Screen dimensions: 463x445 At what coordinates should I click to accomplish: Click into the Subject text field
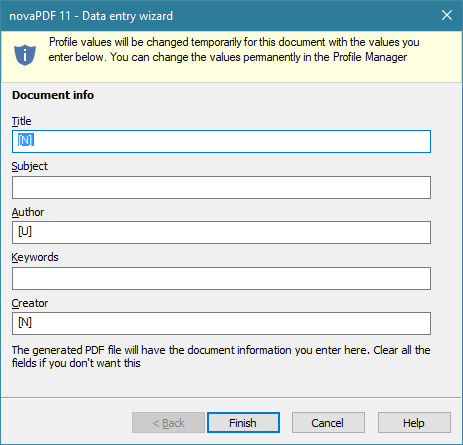221,188
